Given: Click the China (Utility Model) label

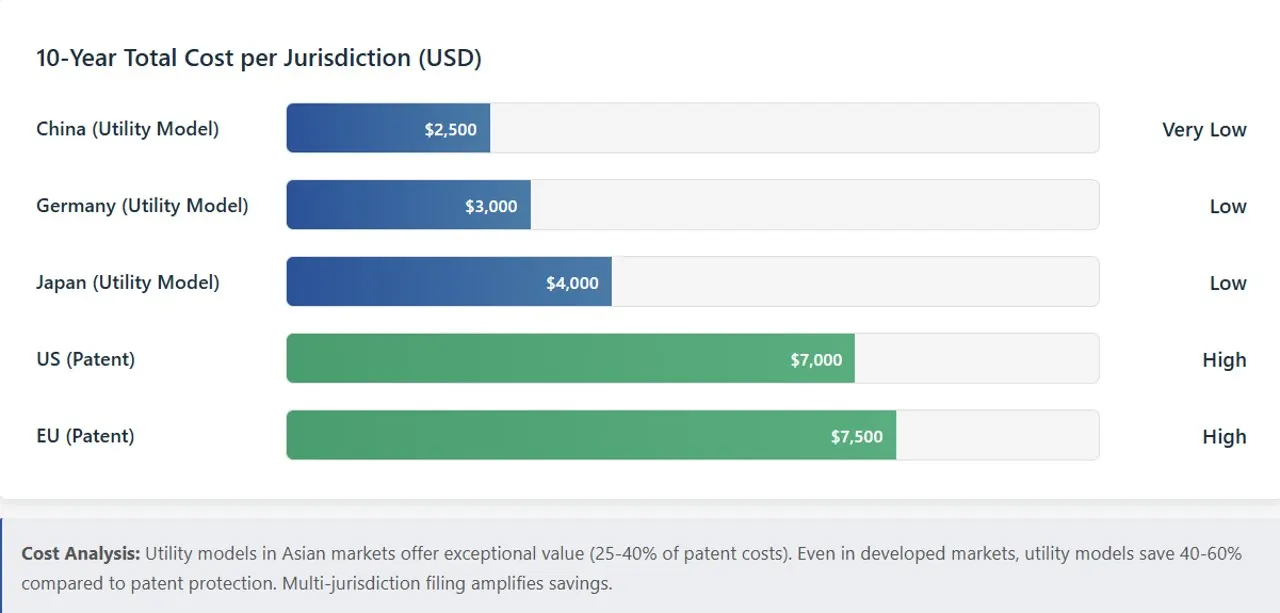Looking at the screenshot, I should coord(127,129).
